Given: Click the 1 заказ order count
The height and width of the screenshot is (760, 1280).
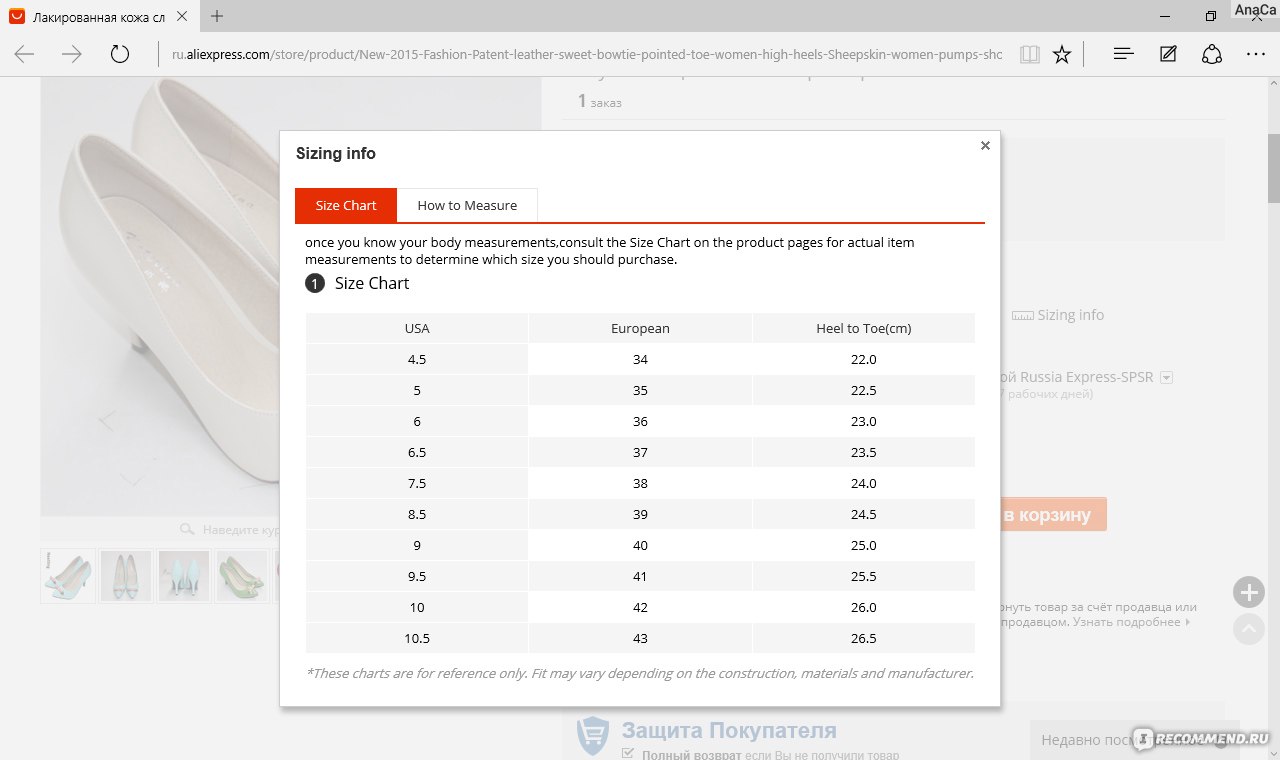Looking at the screenshot, I should click(600, 101).
